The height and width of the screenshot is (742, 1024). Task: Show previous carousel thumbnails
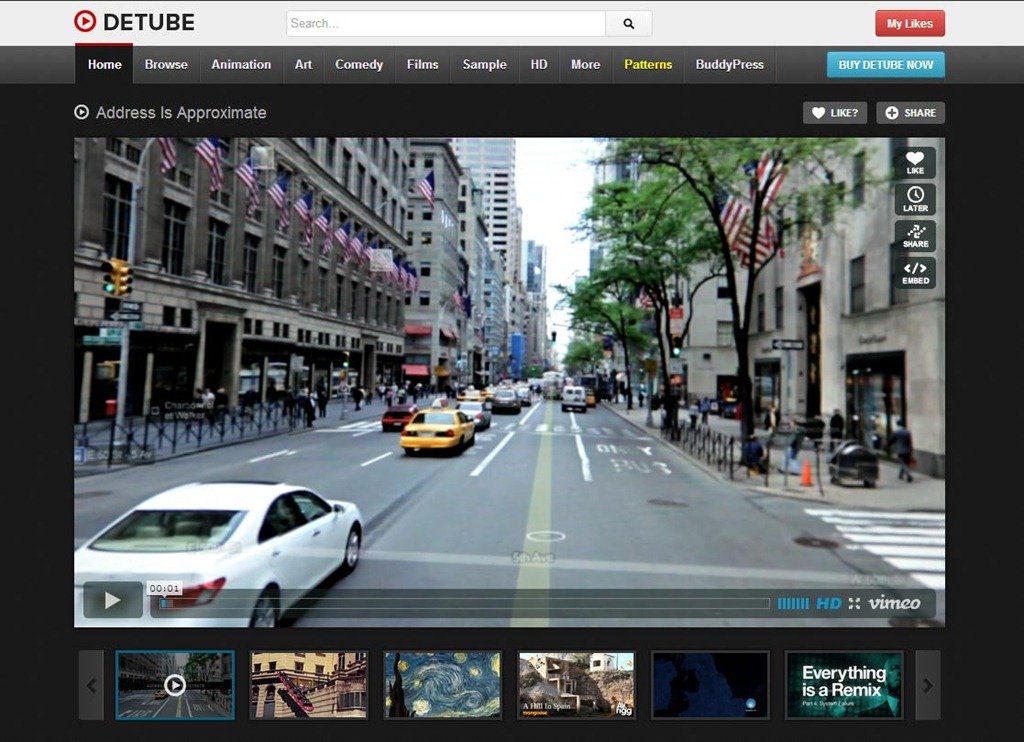click(91, 685)
